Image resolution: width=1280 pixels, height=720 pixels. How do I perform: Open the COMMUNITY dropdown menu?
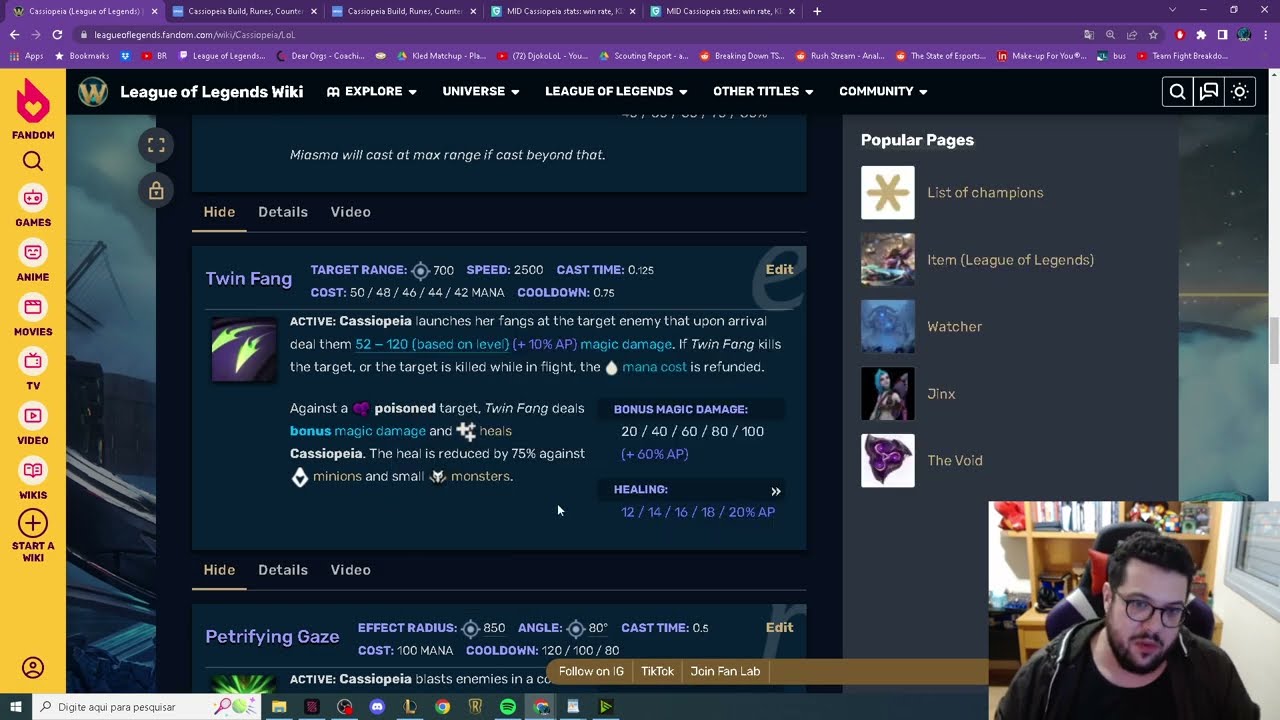(x=883, y=91)
